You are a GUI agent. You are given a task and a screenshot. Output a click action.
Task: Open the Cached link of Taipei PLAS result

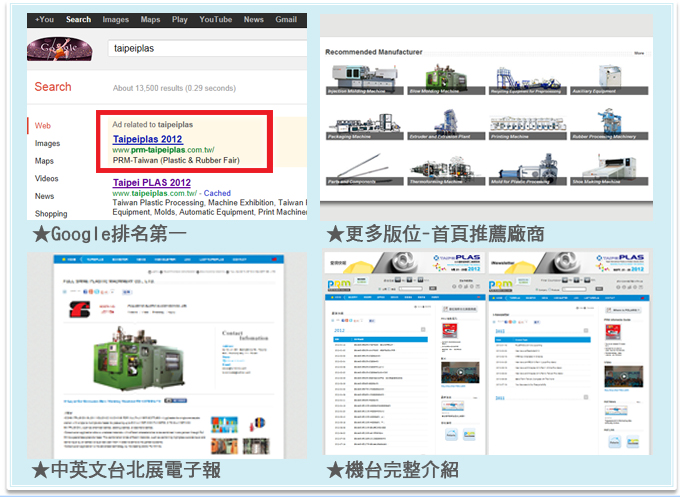[x=217, y=193]
